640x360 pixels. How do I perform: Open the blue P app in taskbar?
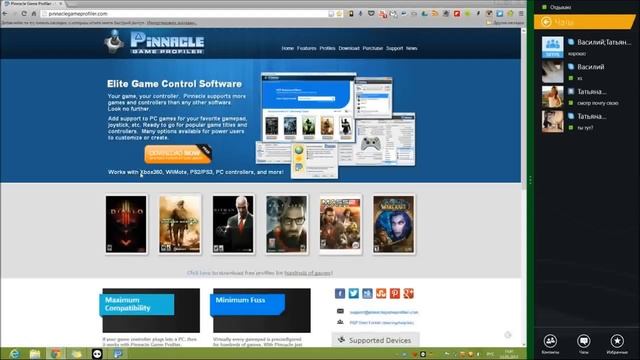coord(118,353)
